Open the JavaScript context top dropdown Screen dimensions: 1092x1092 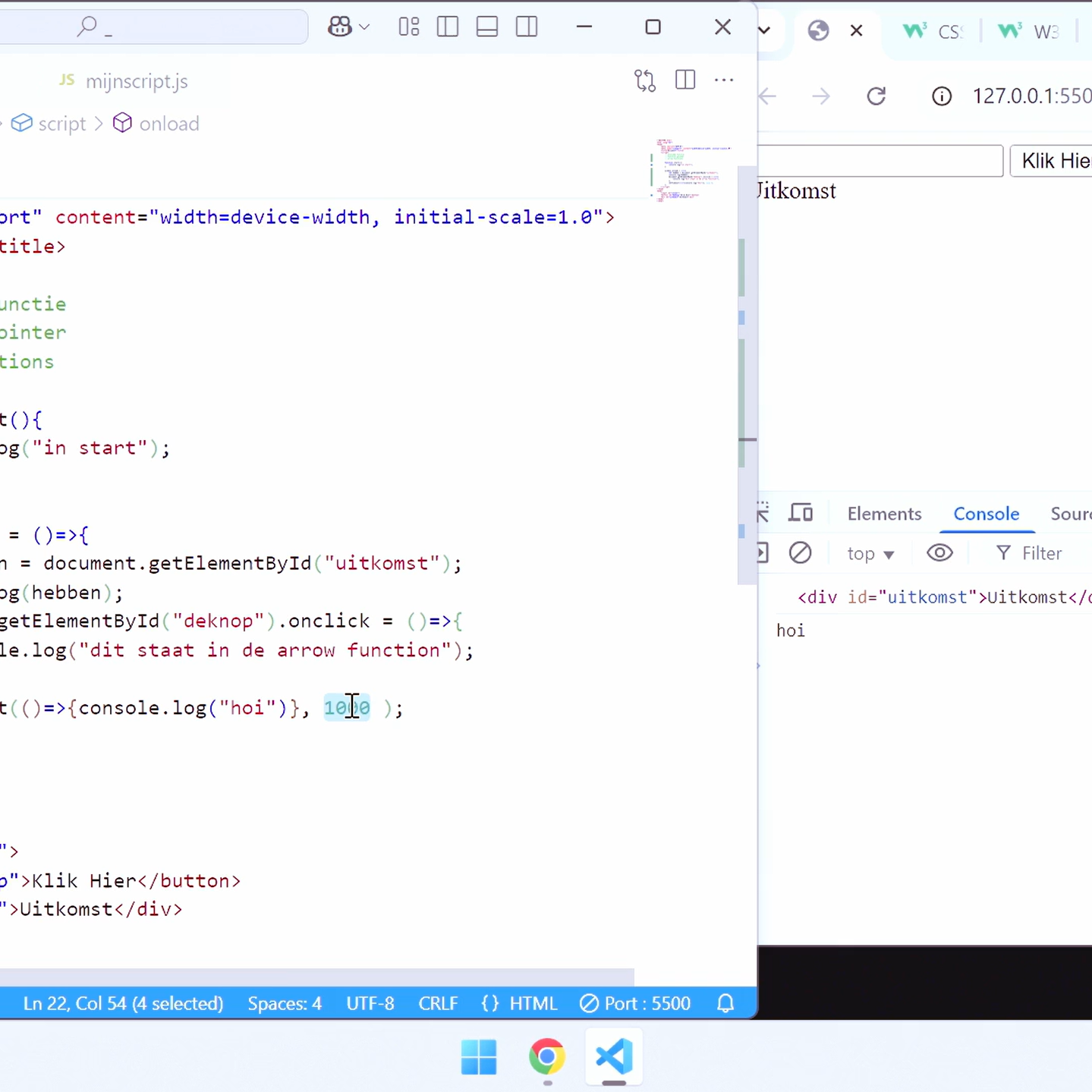(x=870, y=554)
